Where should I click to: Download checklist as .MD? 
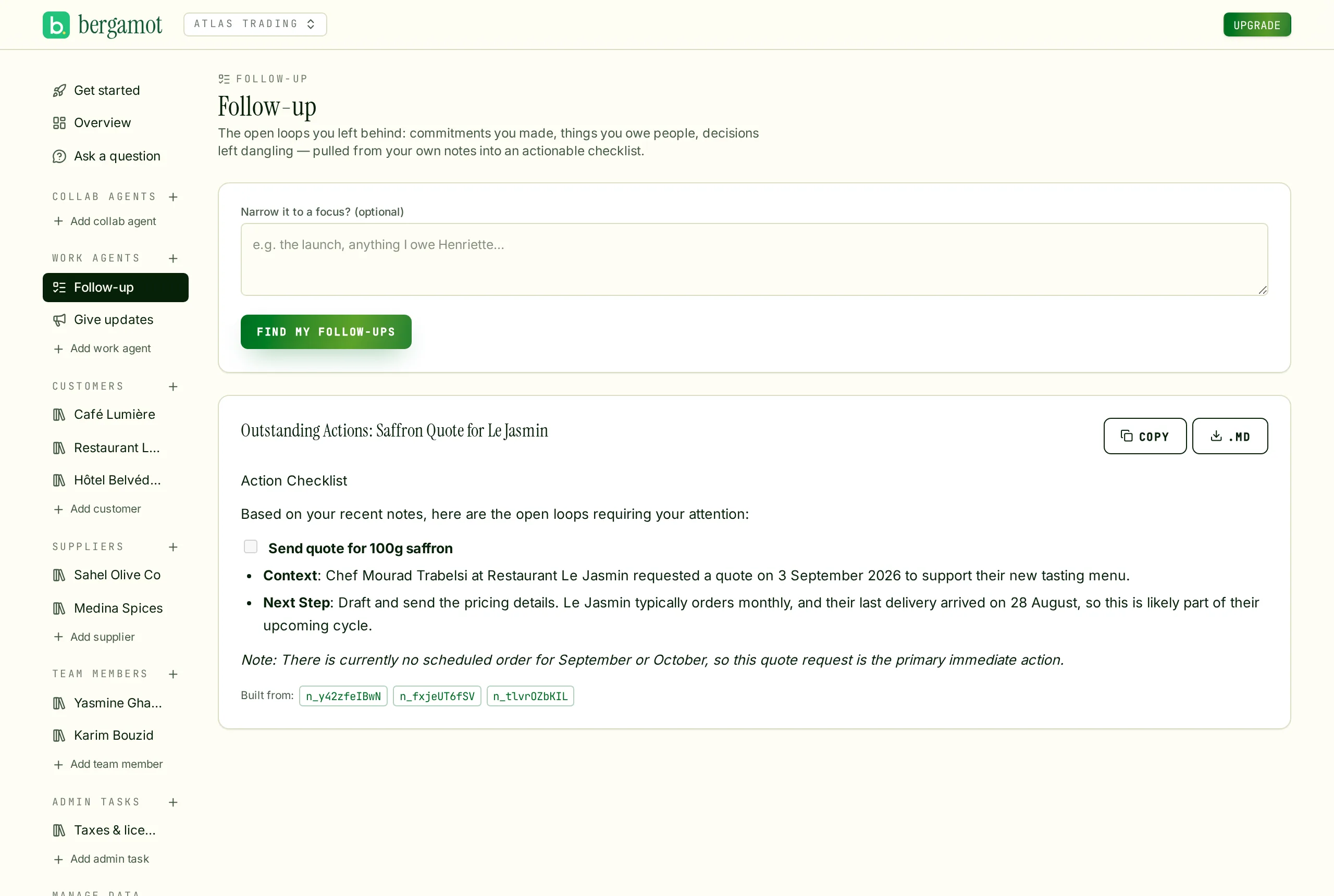[x=1229, y=436]
